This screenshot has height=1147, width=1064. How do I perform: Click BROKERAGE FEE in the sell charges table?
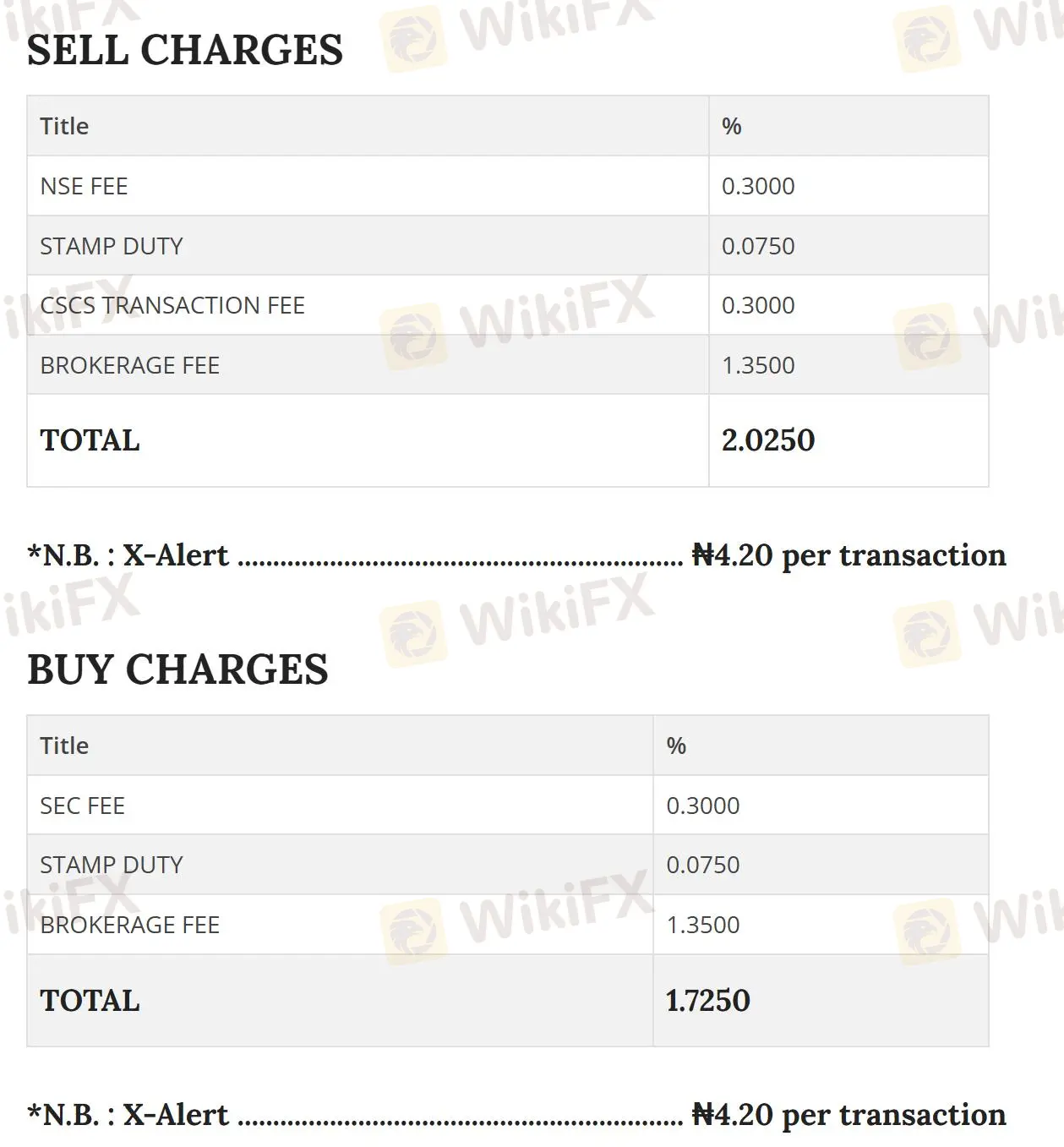point(130,365)
